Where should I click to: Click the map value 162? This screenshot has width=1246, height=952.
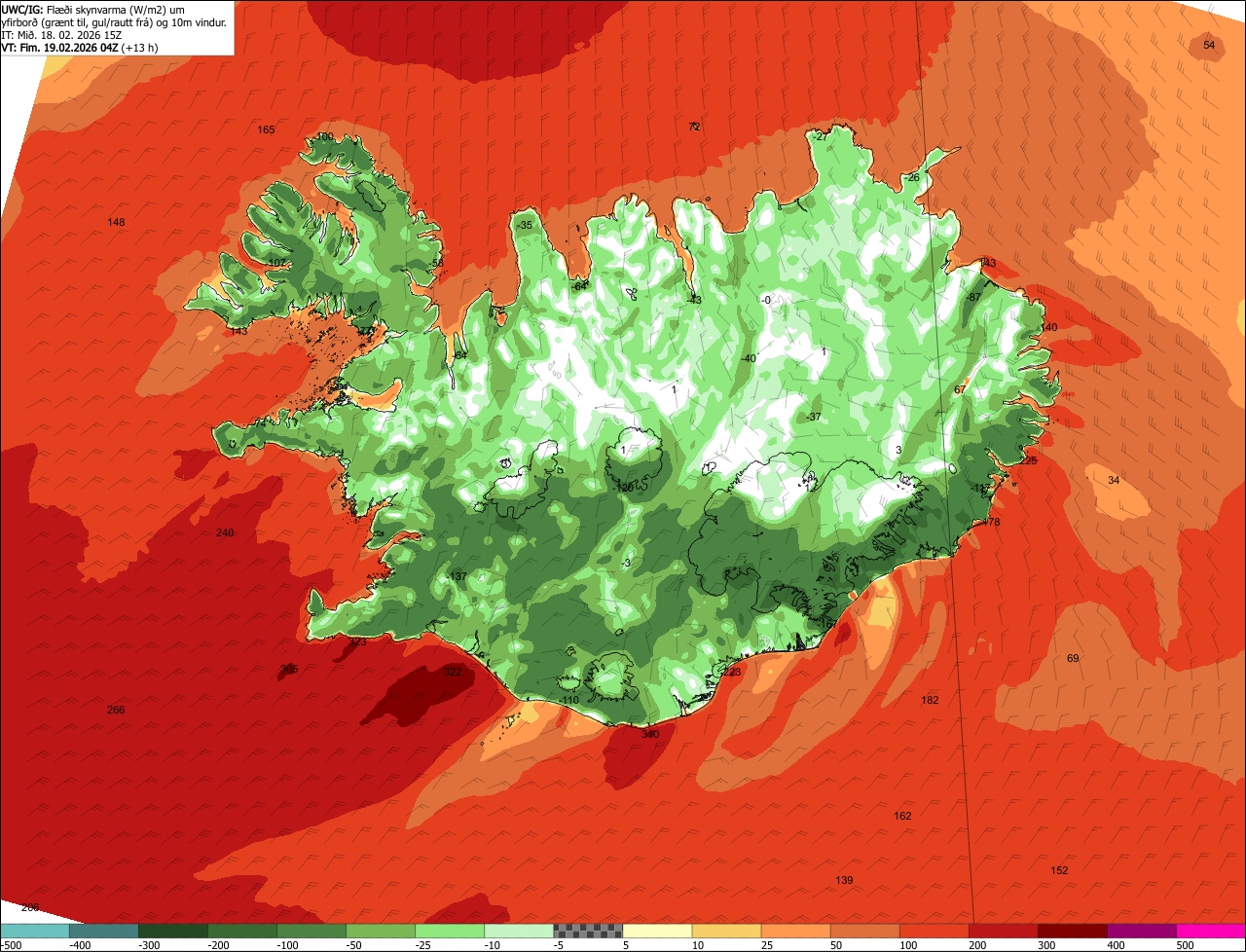[902, 817]
